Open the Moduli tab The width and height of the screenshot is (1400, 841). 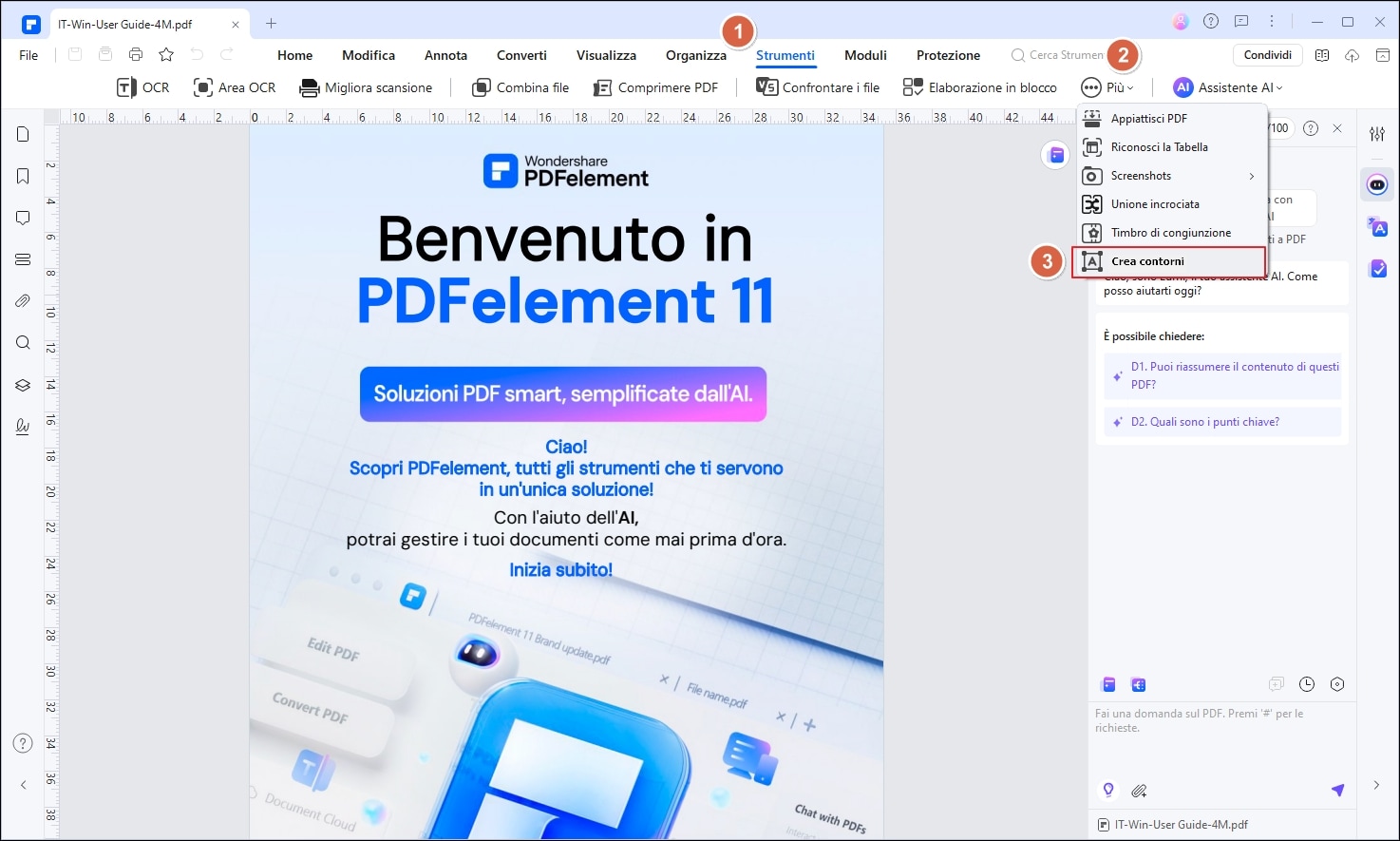tap(865, 55)
